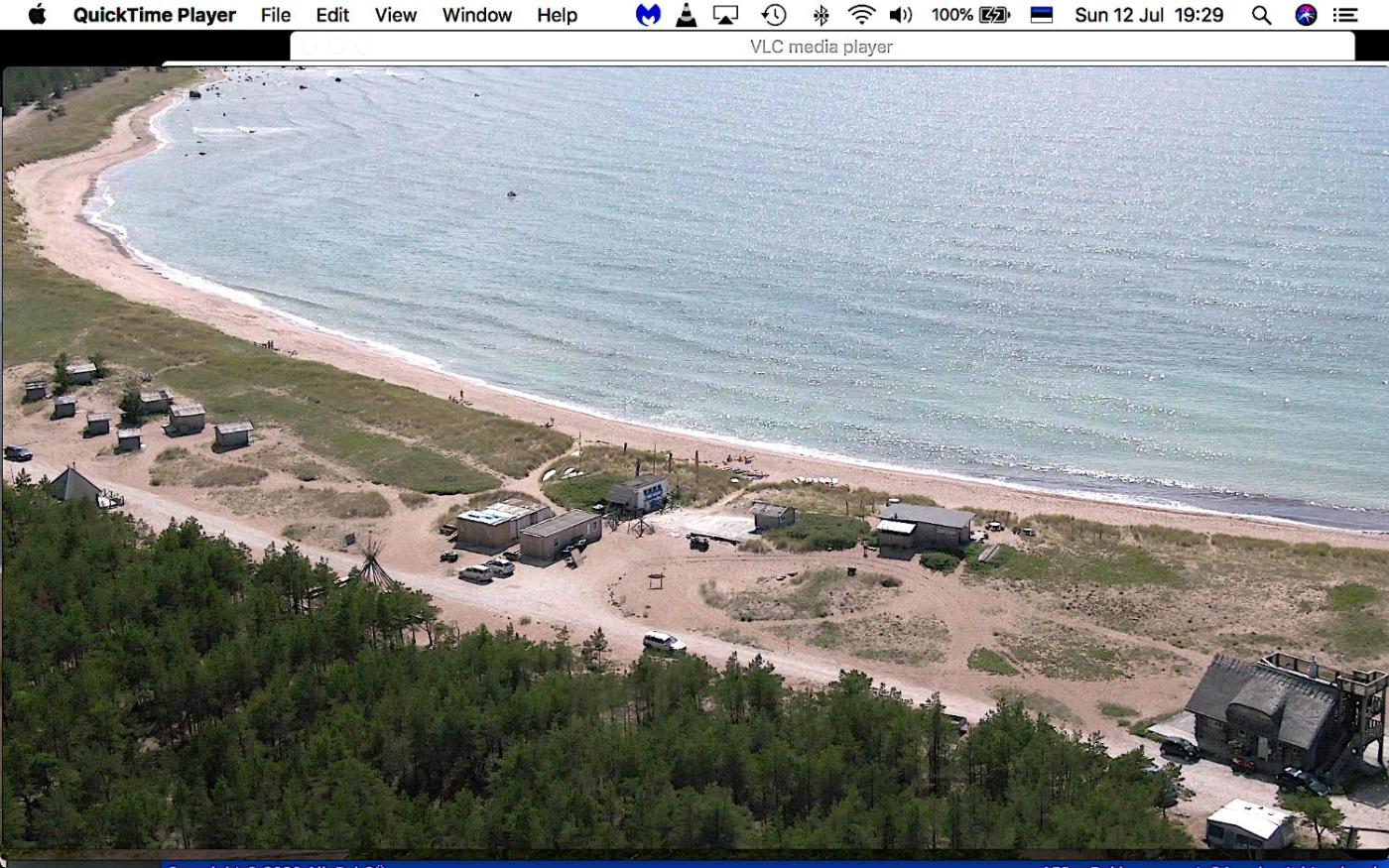The image size is (1389, 868).
Task: Click the Malwarebytes menu bar icon
Action: [648, 15]
